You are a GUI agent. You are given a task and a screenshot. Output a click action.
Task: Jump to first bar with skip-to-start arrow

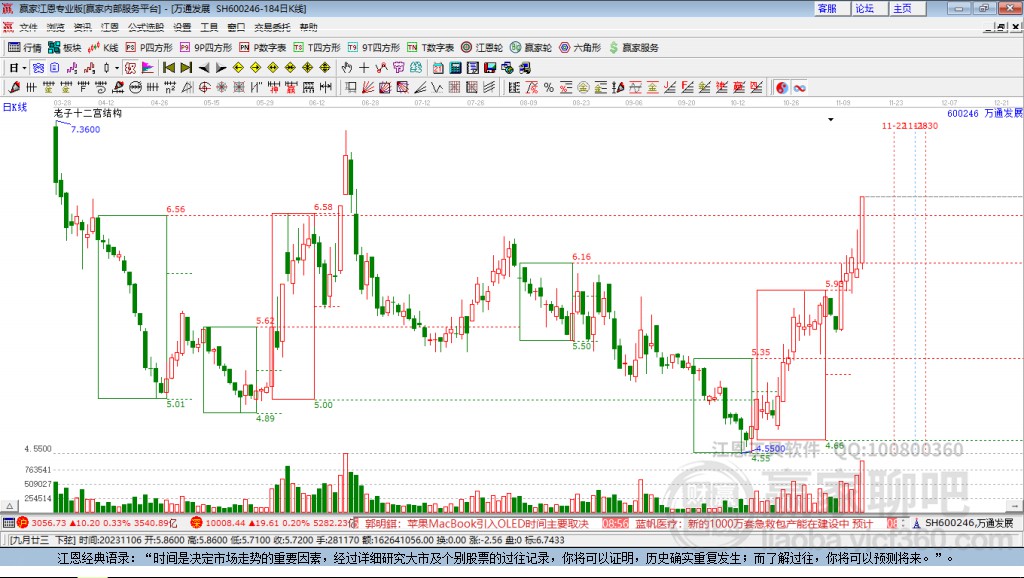point(169,68)
